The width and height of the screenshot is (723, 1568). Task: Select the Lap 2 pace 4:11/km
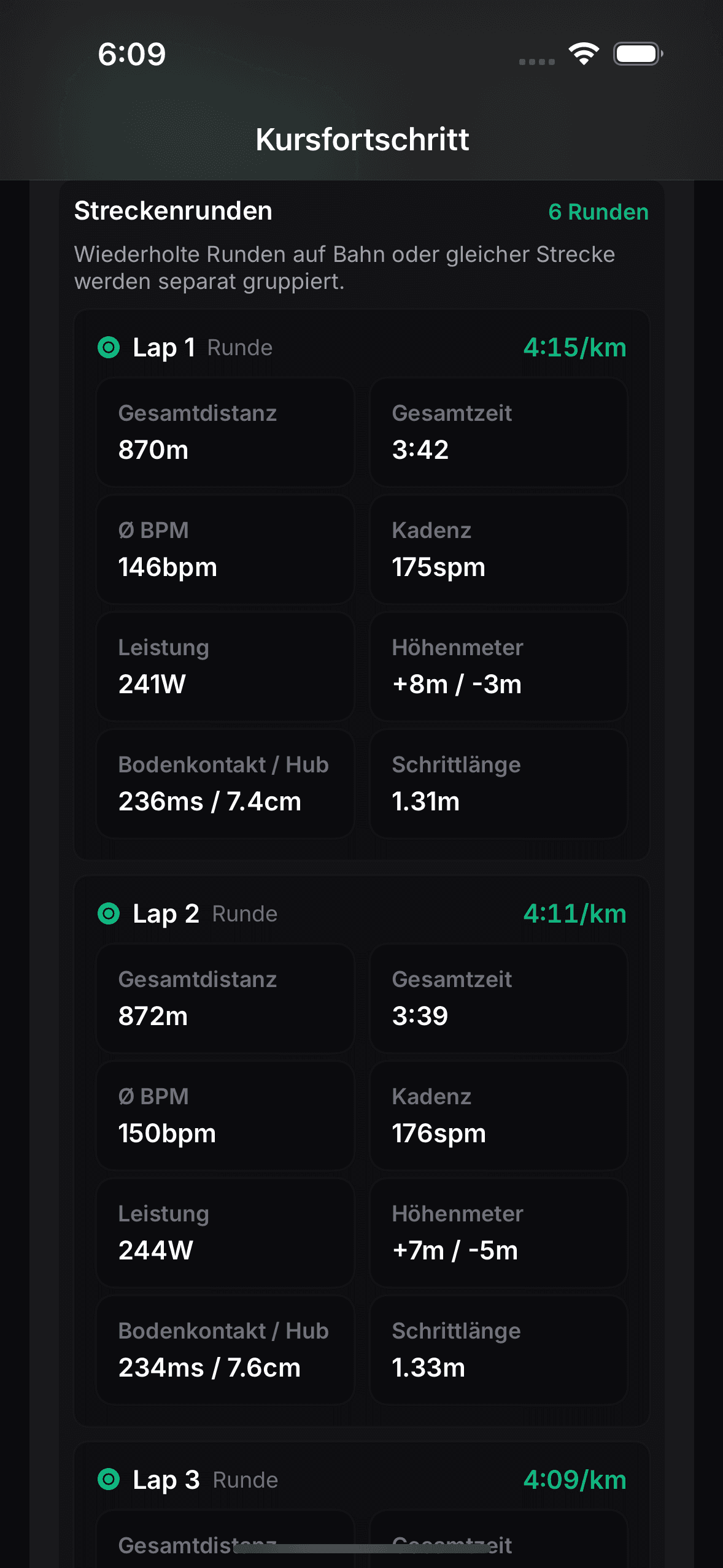coord(574,913)
